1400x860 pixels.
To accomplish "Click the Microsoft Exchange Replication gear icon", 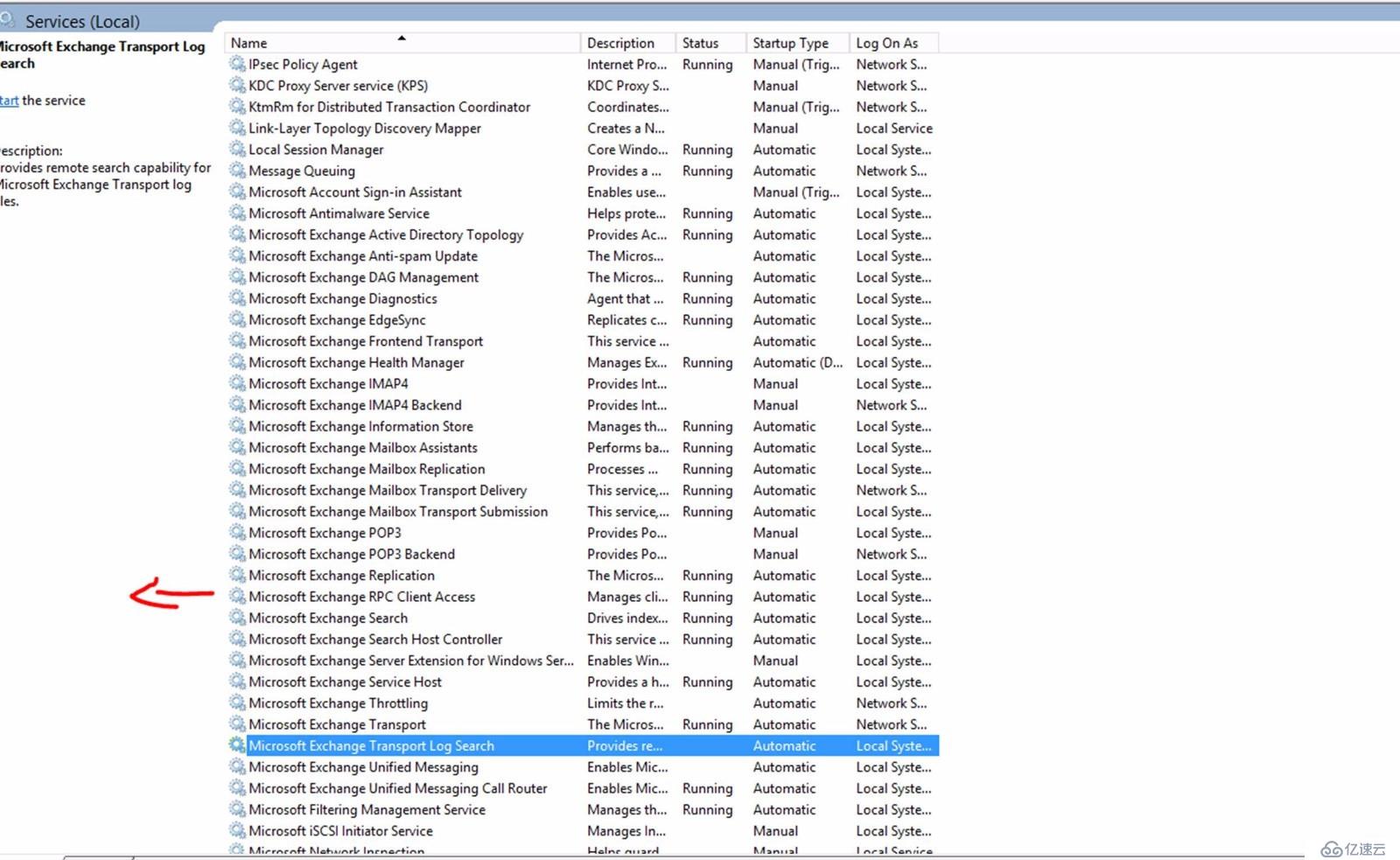I will (237, 575).
